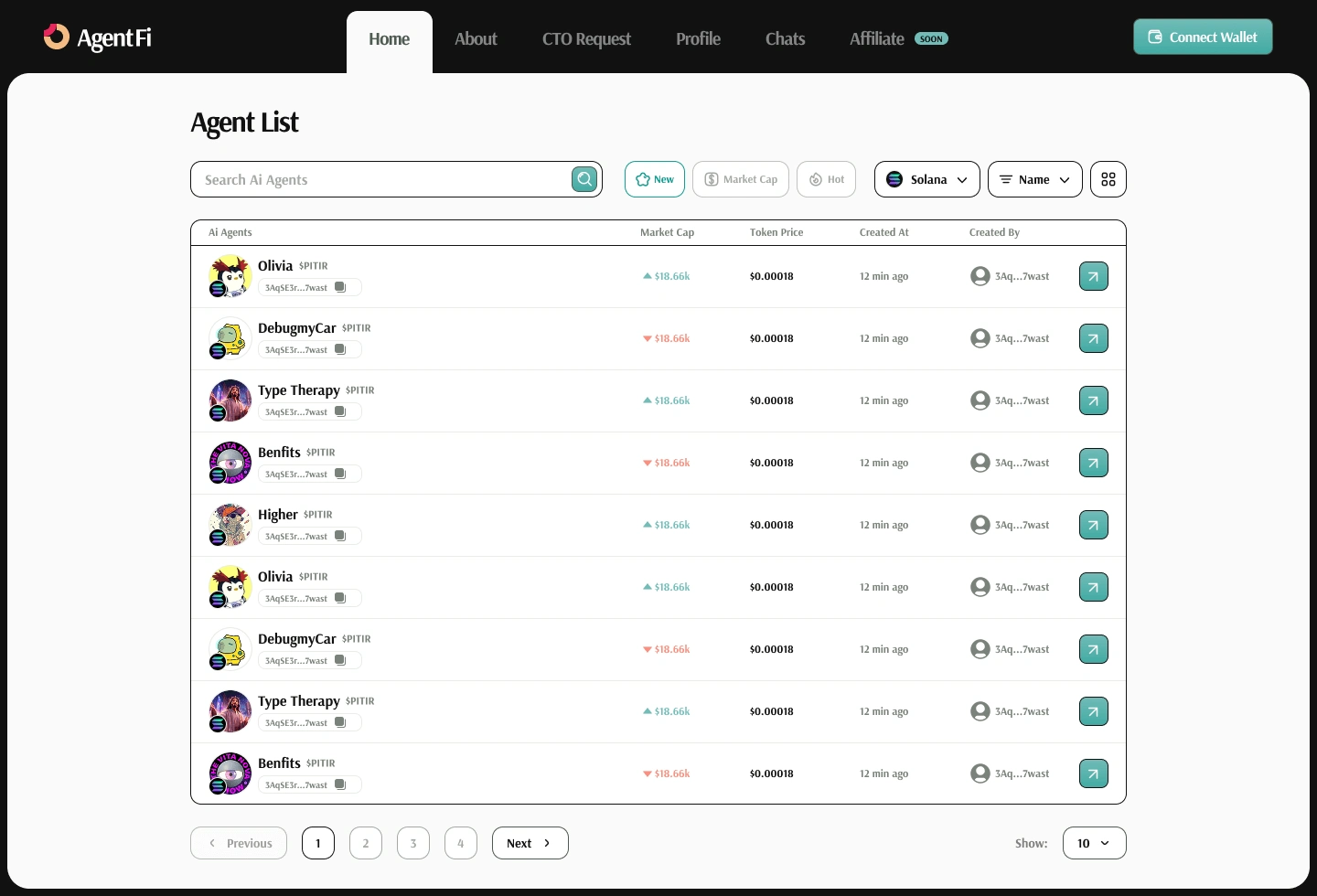This screenshot has height=896, width=1317.
Task: Click the Created At column header
Action: [x=884, y=232]
